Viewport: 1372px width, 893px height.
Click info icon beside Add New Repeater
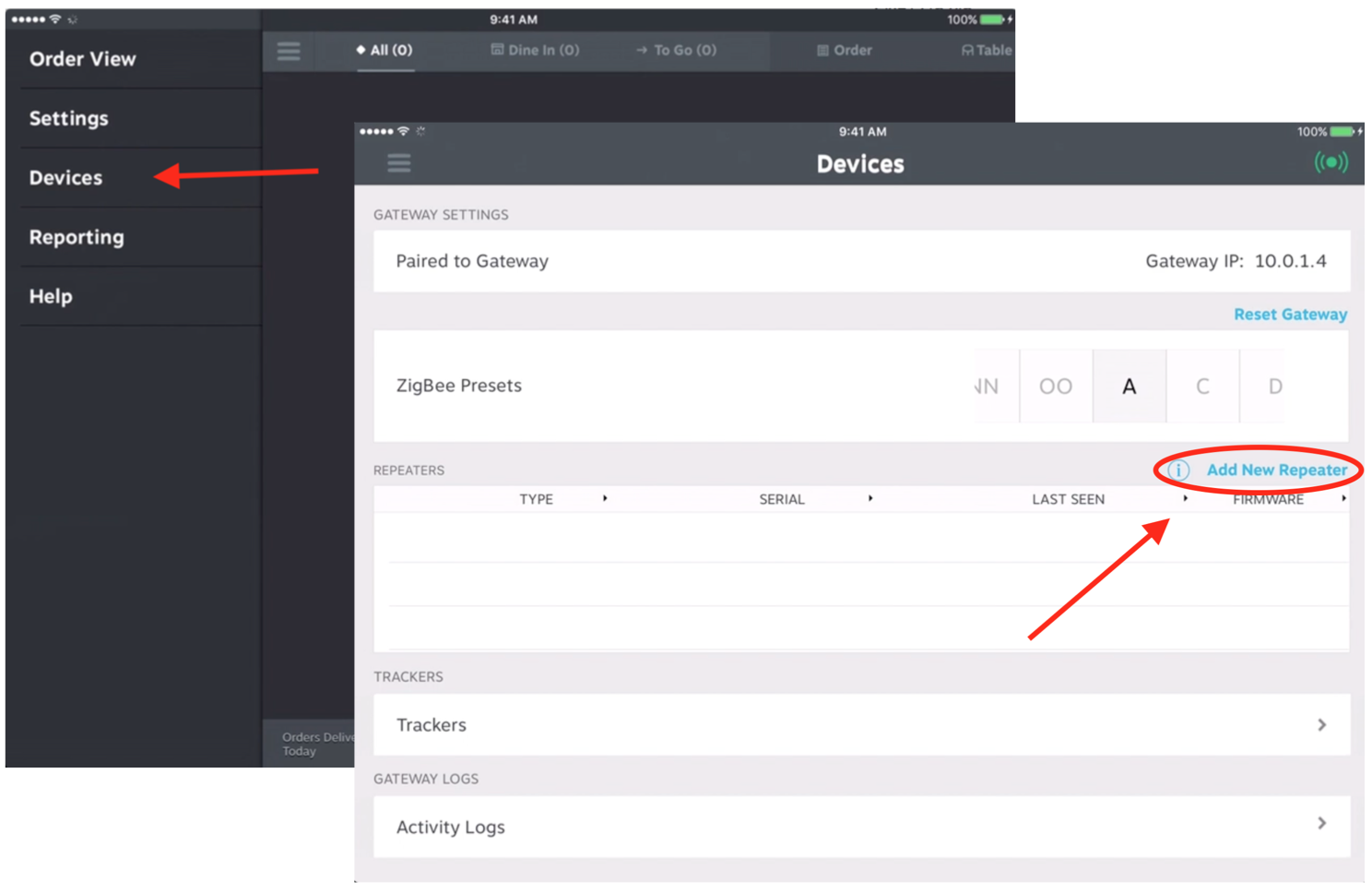point(1177,470)
